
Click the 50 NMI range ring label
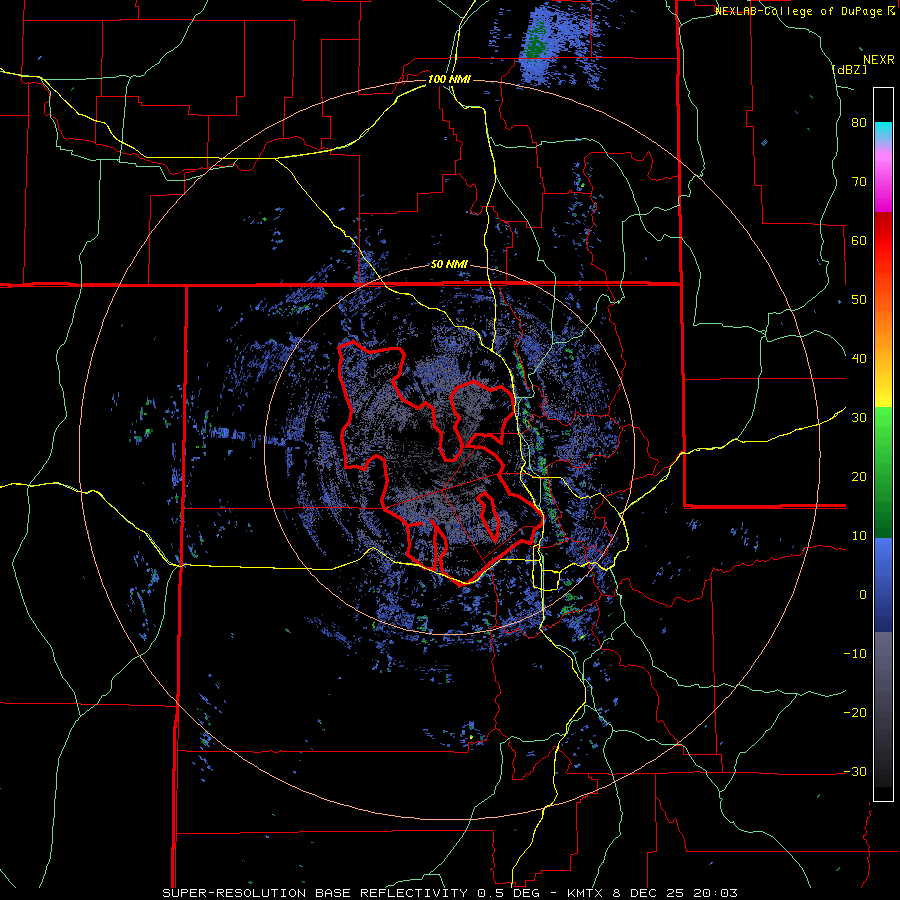(x=449, y=265)
